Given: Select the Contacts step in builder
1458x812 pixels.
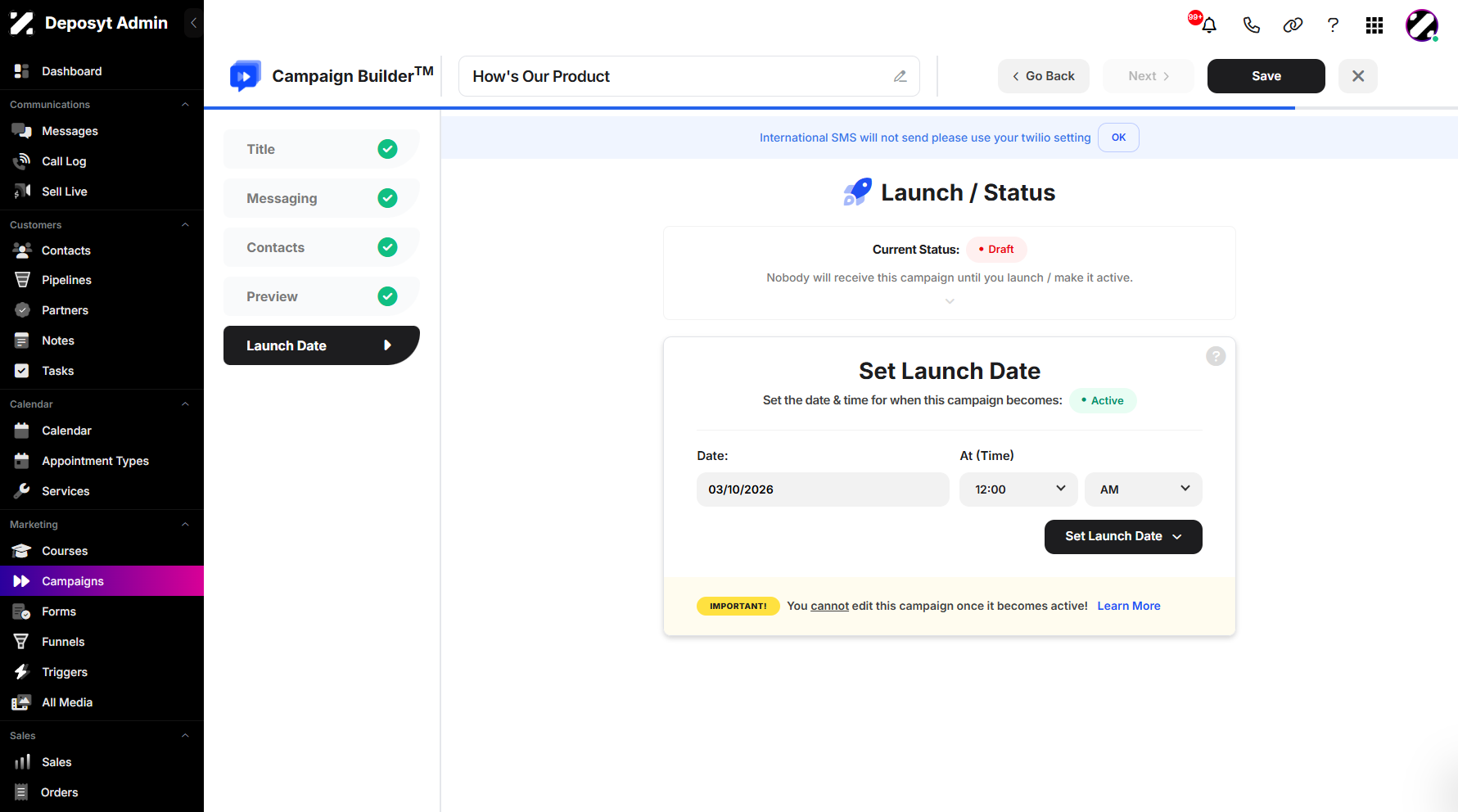Looking at the screenshot, I should [322, 247].
